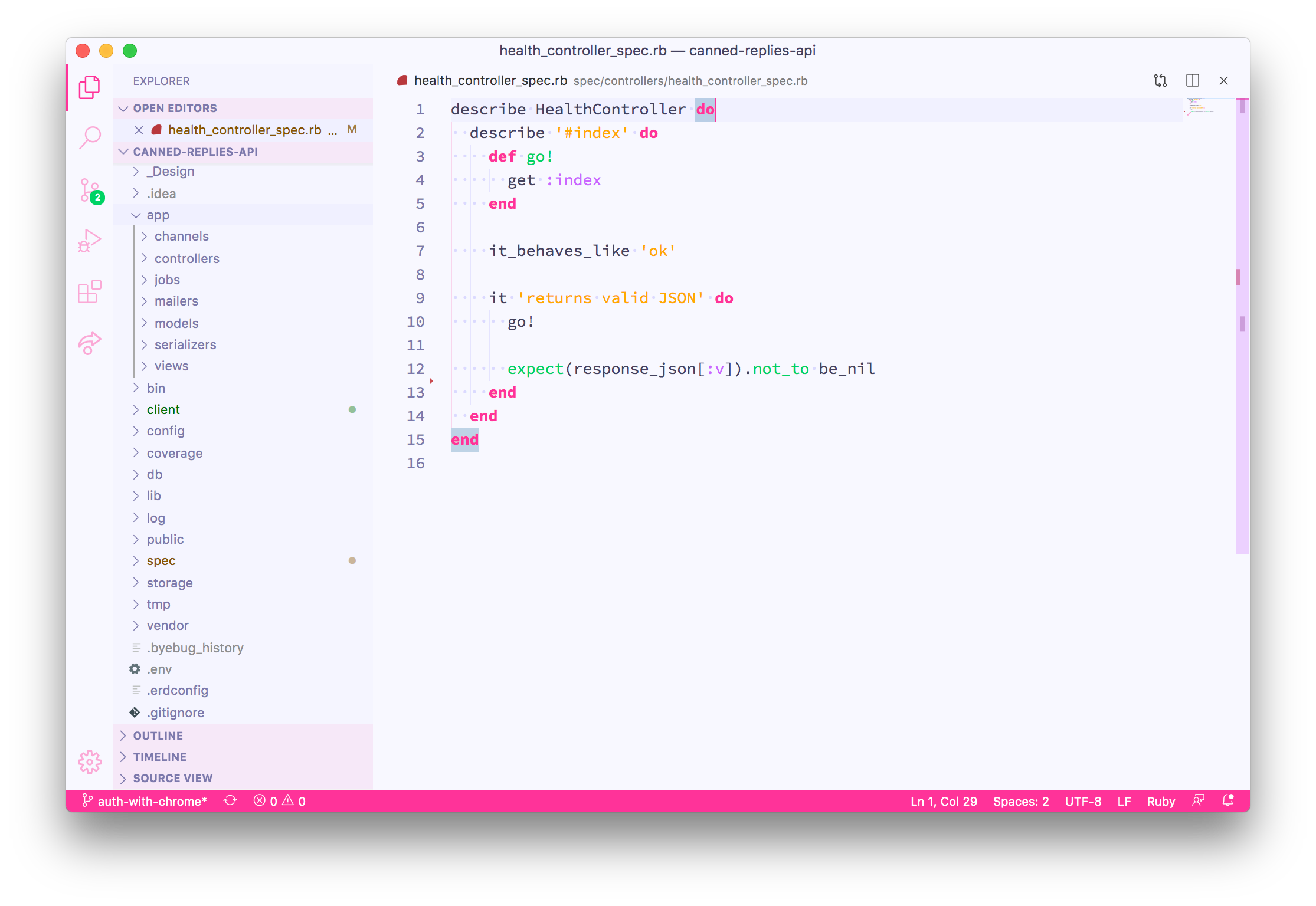Open the Extensions view
1316x906 pixels.
[x=90, y=292]
